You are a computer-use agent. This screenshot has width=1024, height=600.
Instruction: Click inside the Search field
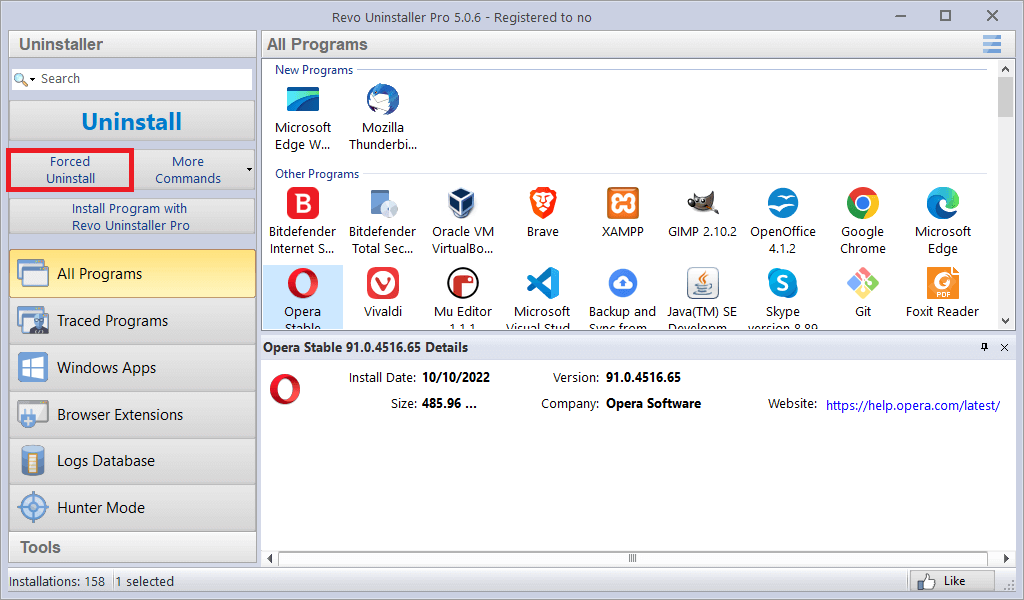140,78
